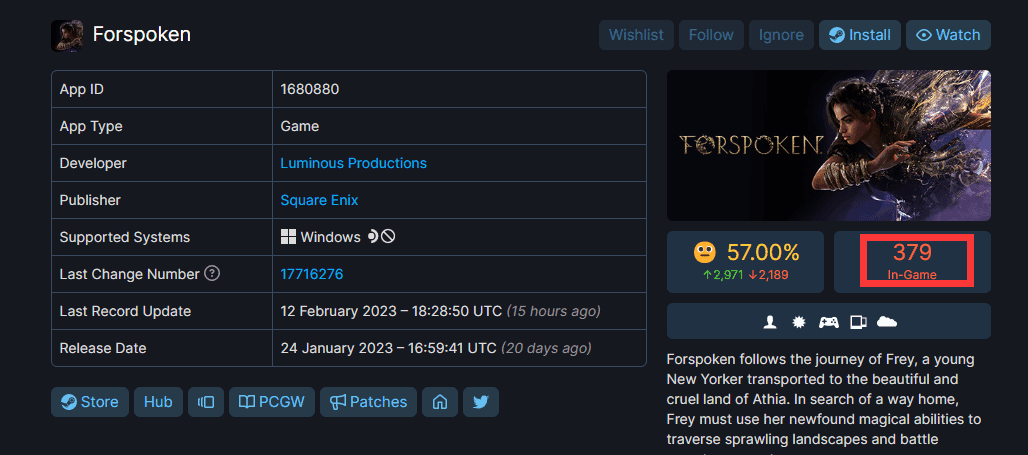Click the help icon next to Last Change Number
Screen dimensions: 1028x455
(212, 273)
